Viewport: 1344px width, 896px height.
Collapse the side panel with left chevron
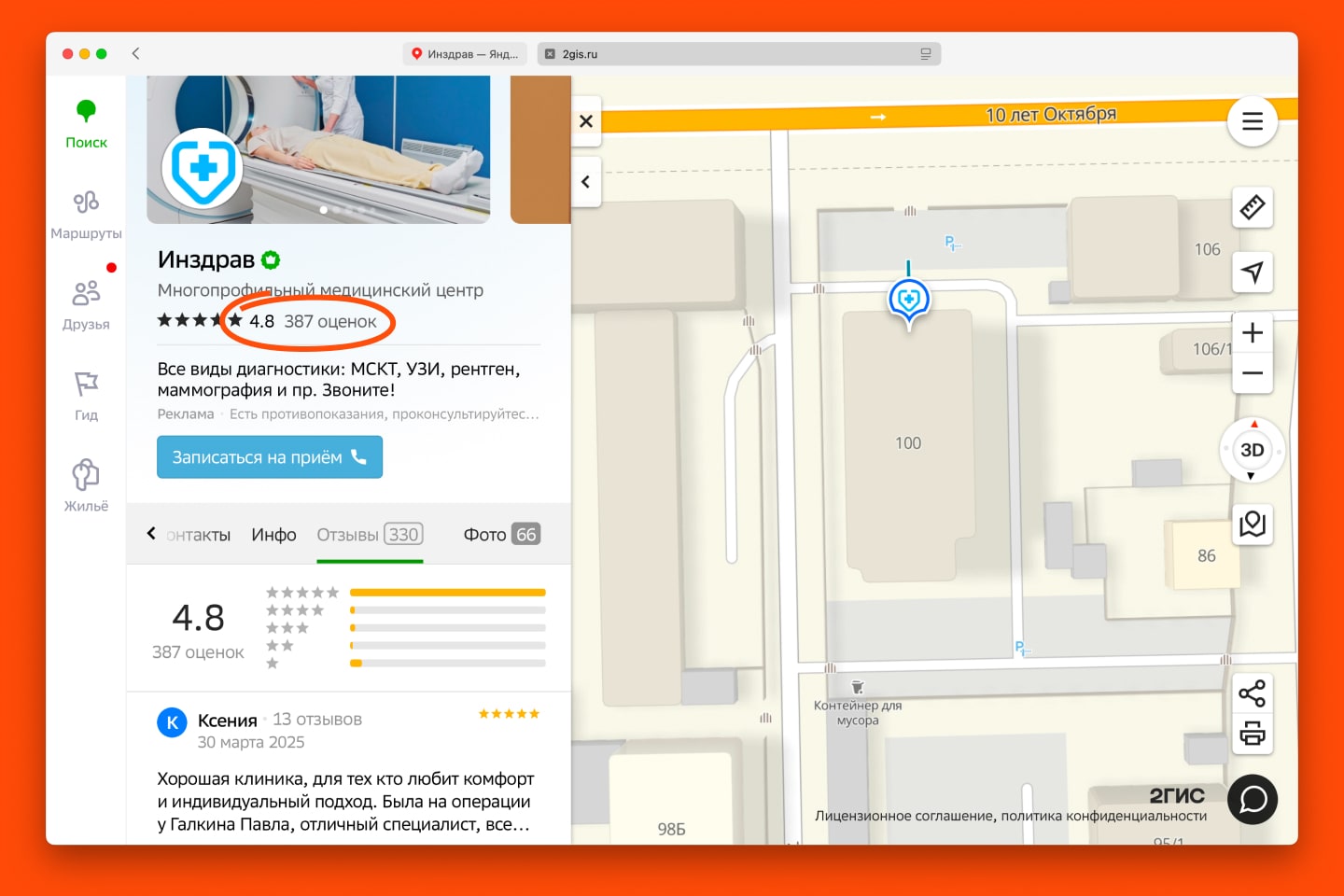(x=586, y=182)
